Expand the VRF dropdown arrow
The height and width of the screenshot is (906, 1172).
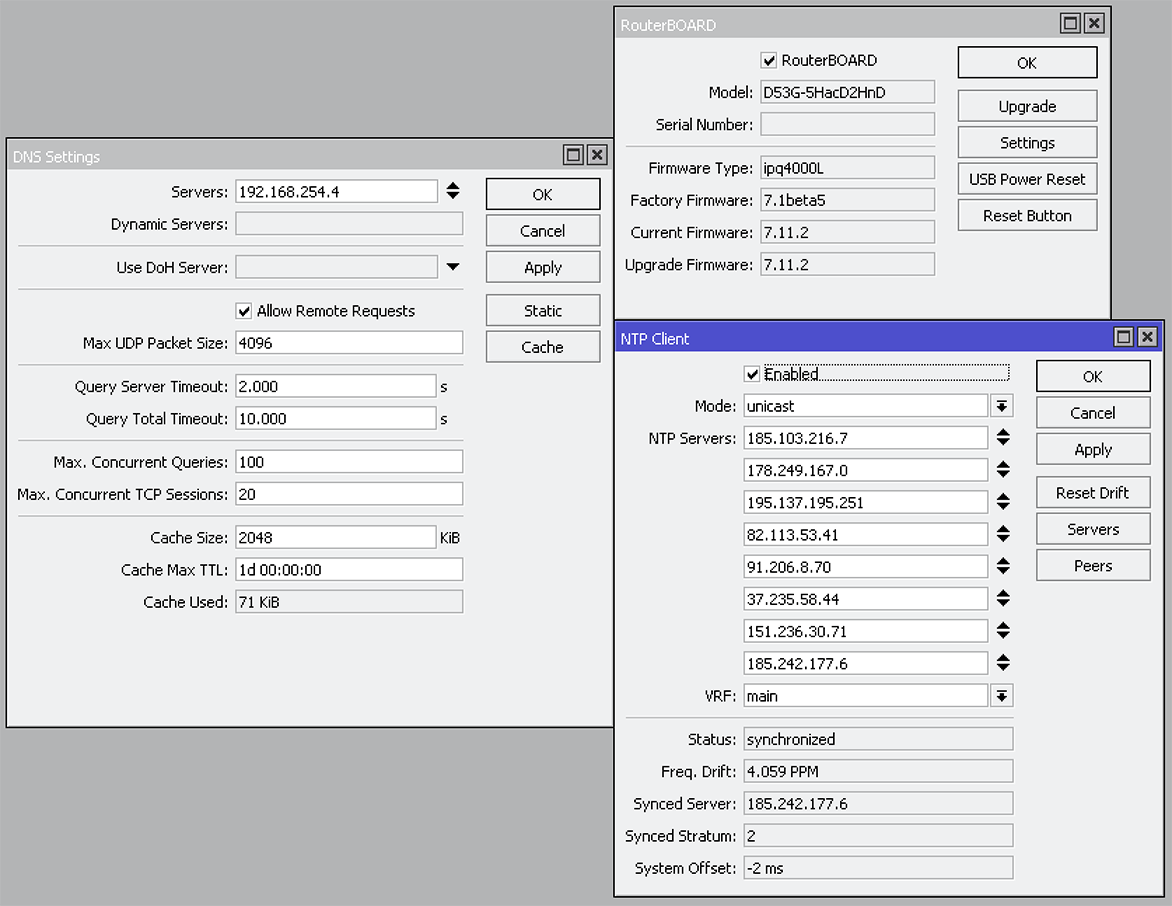1001,696
